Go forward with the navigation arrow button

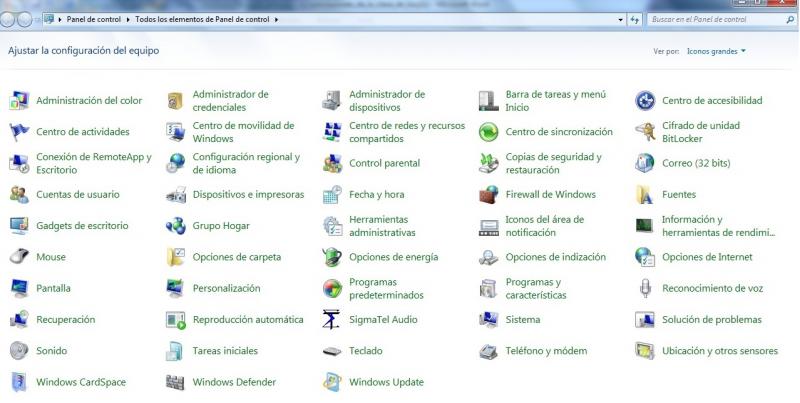24,19
